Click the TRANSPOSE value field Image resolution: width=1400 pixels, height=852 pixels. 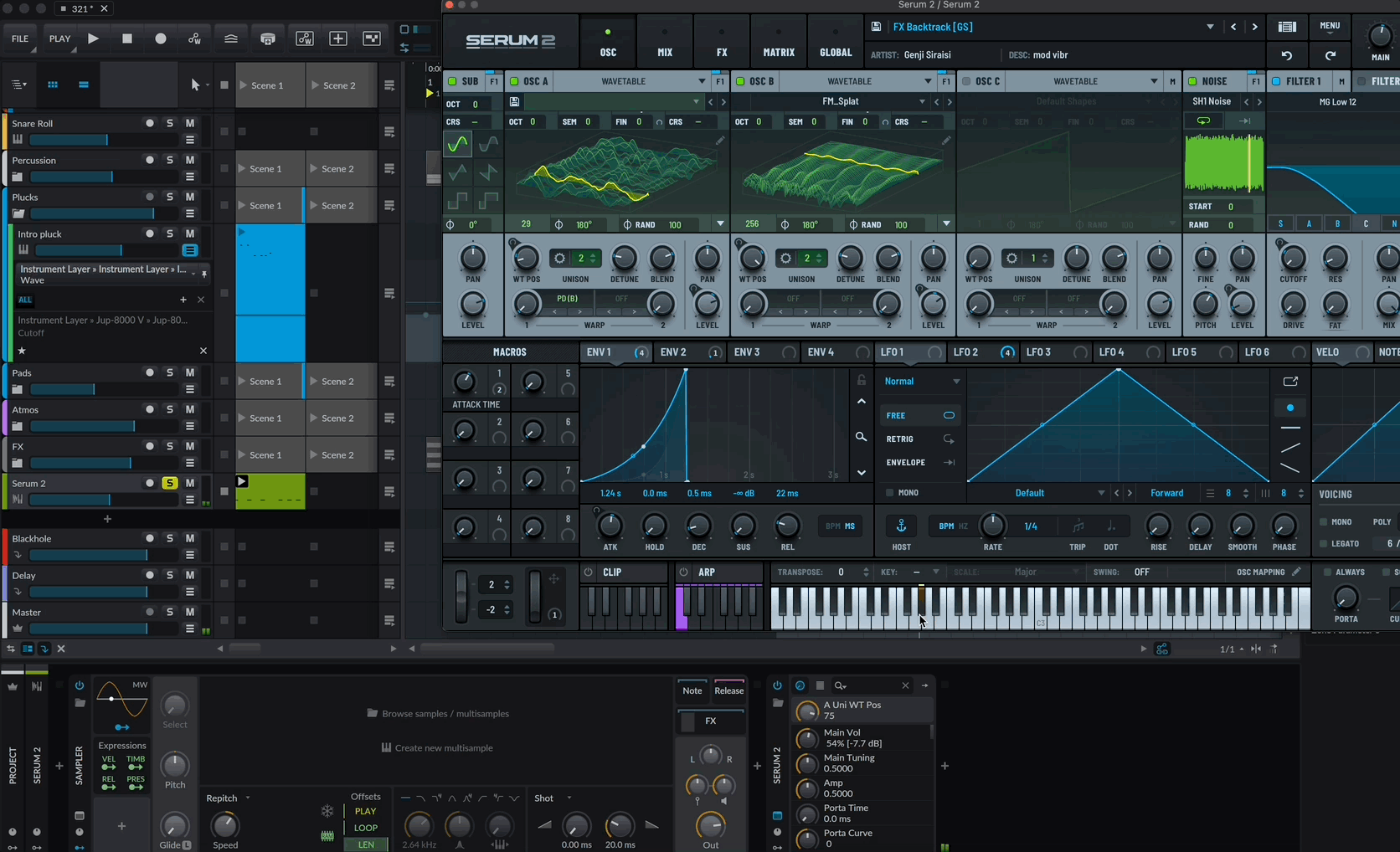[842, 572]
